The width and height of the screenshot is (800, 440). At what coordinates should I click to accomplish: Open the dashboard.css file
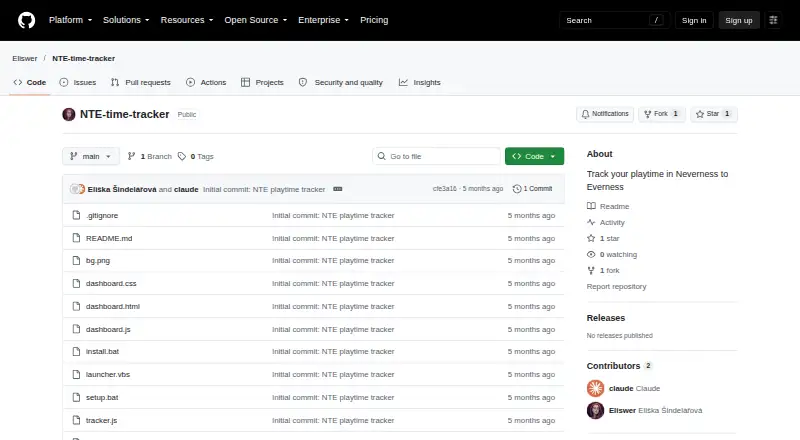(111, 283)
